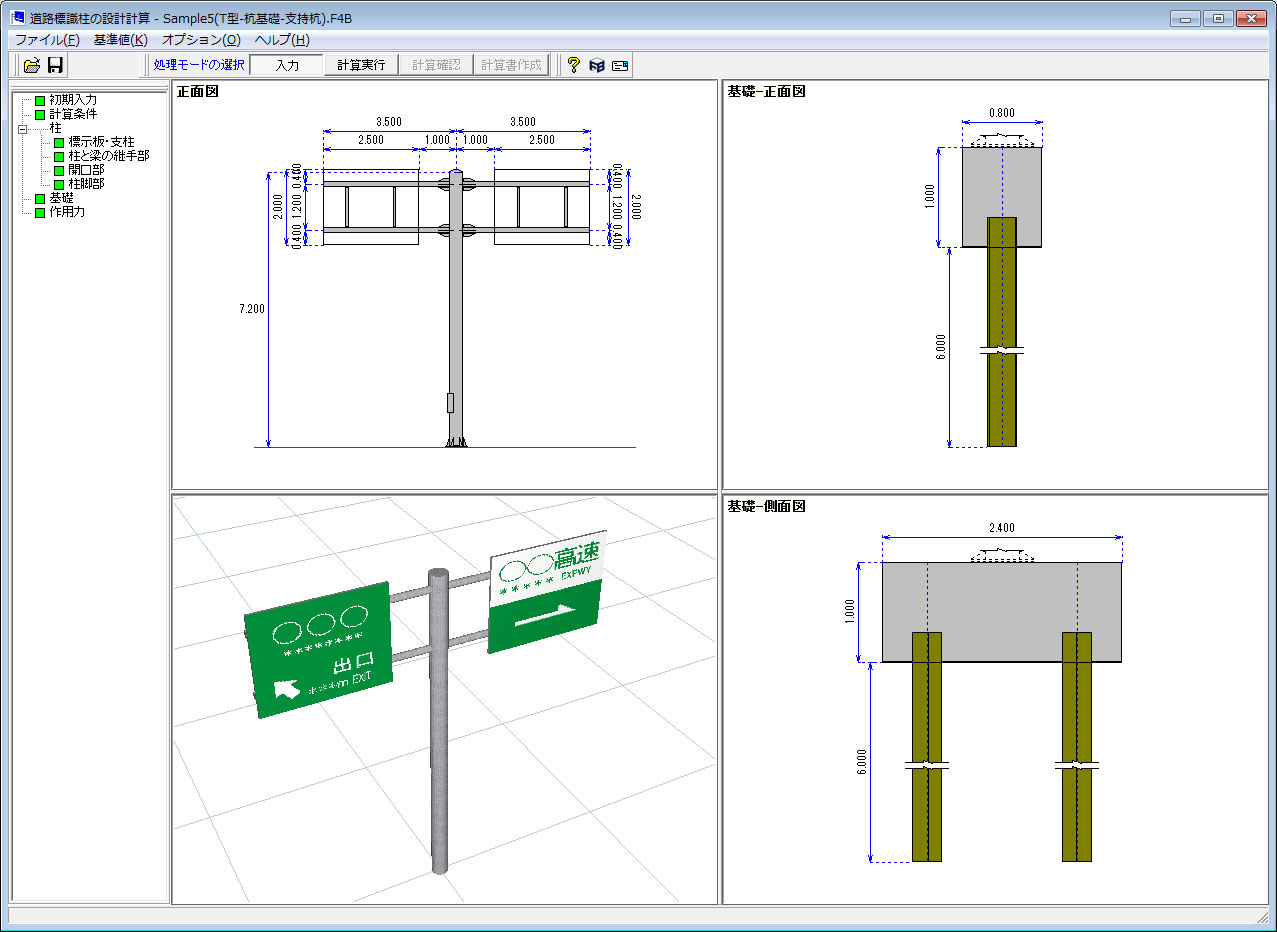This screenshot has height=932, width=1277.
Task: Click the green icon beside 作用力
Action: tap(40, 212)
